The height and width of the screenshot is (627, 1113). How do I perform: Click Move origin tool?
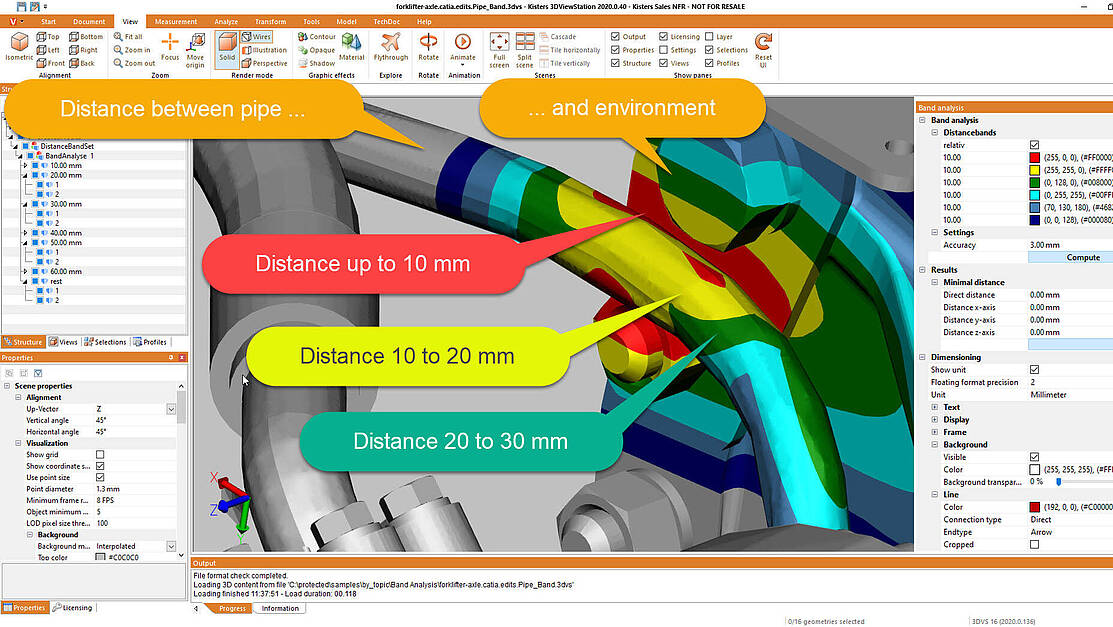coord(195,50)
